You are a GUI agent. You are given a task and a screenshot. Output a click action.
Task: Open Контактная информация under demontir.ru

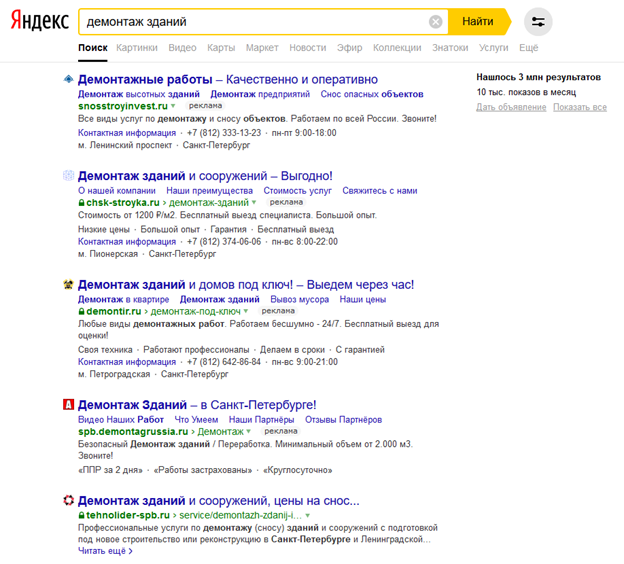click(x=127, y=362)
